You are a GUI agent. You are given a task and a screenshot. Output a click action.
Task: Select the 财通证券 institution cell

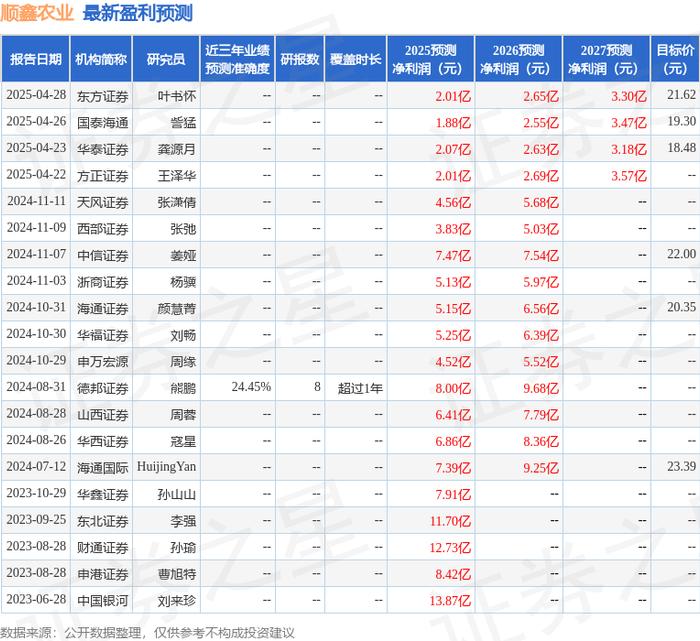click(103, 548)
